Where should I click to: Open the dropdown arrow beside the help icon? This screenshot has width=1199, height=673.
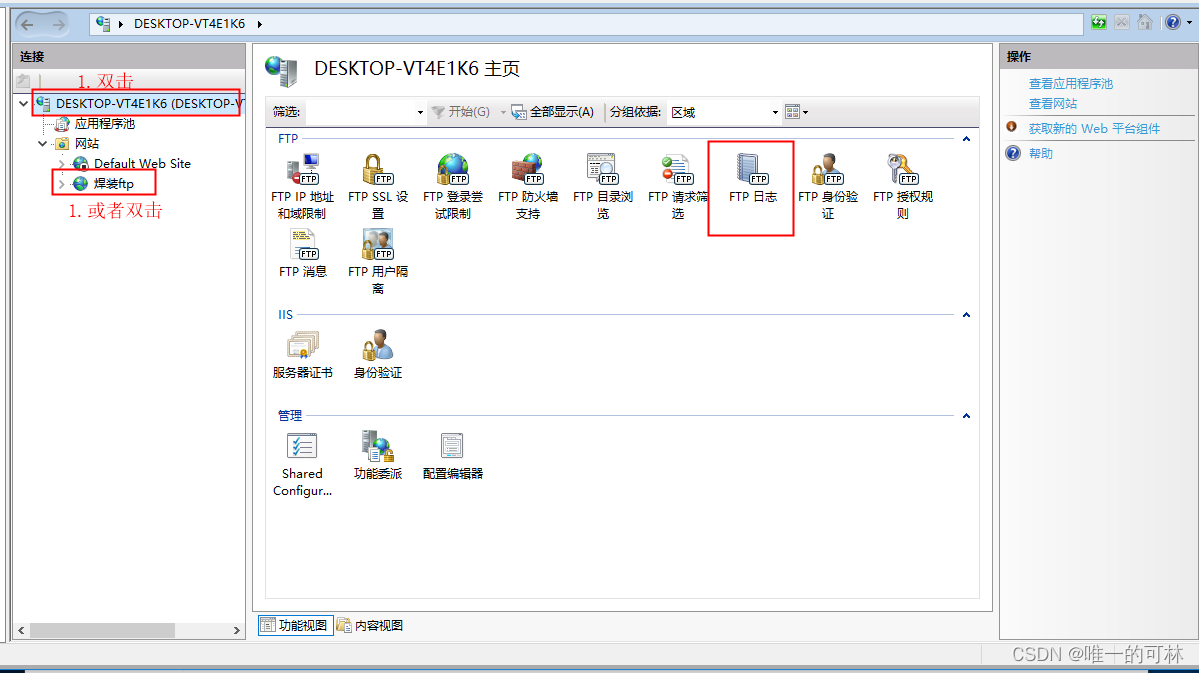1189,23
